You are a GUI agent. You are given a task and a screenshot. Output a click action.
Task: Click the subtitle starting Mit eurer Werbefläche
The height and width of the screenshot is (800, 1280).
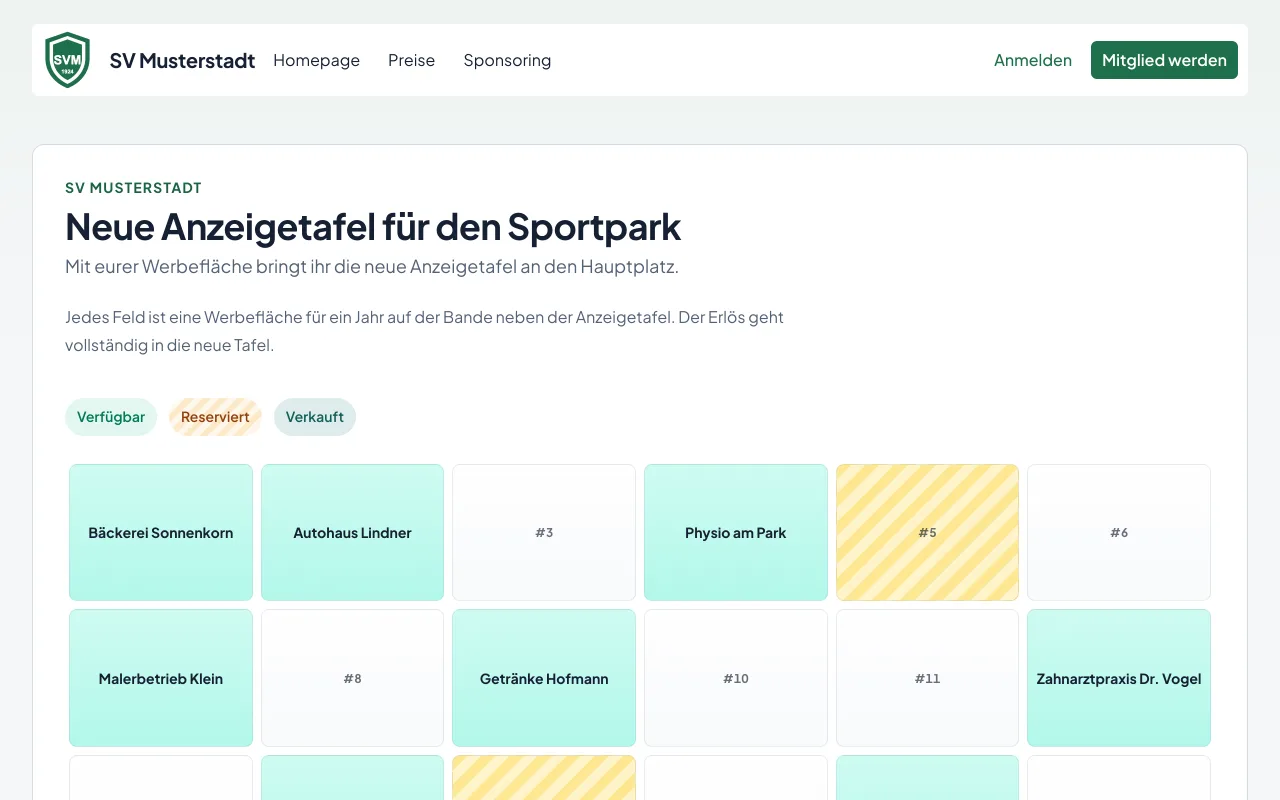(372, 267)
